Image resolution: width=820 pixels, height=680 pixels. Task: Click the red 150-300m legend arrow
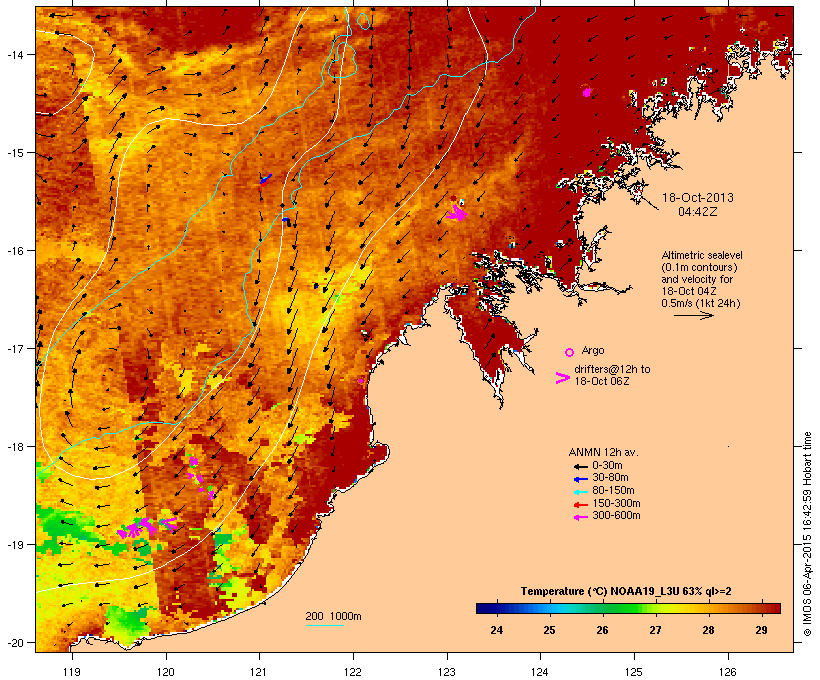click(x=580, y=504)
